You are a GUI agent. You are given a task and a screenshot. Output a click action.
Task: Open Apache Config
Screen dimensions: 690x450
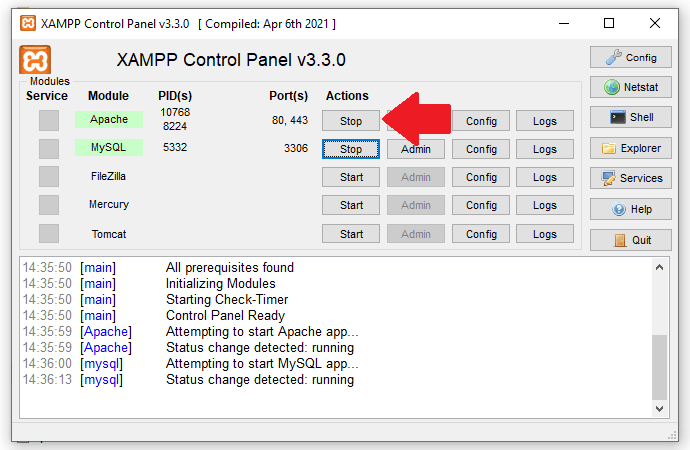[481, 121]
